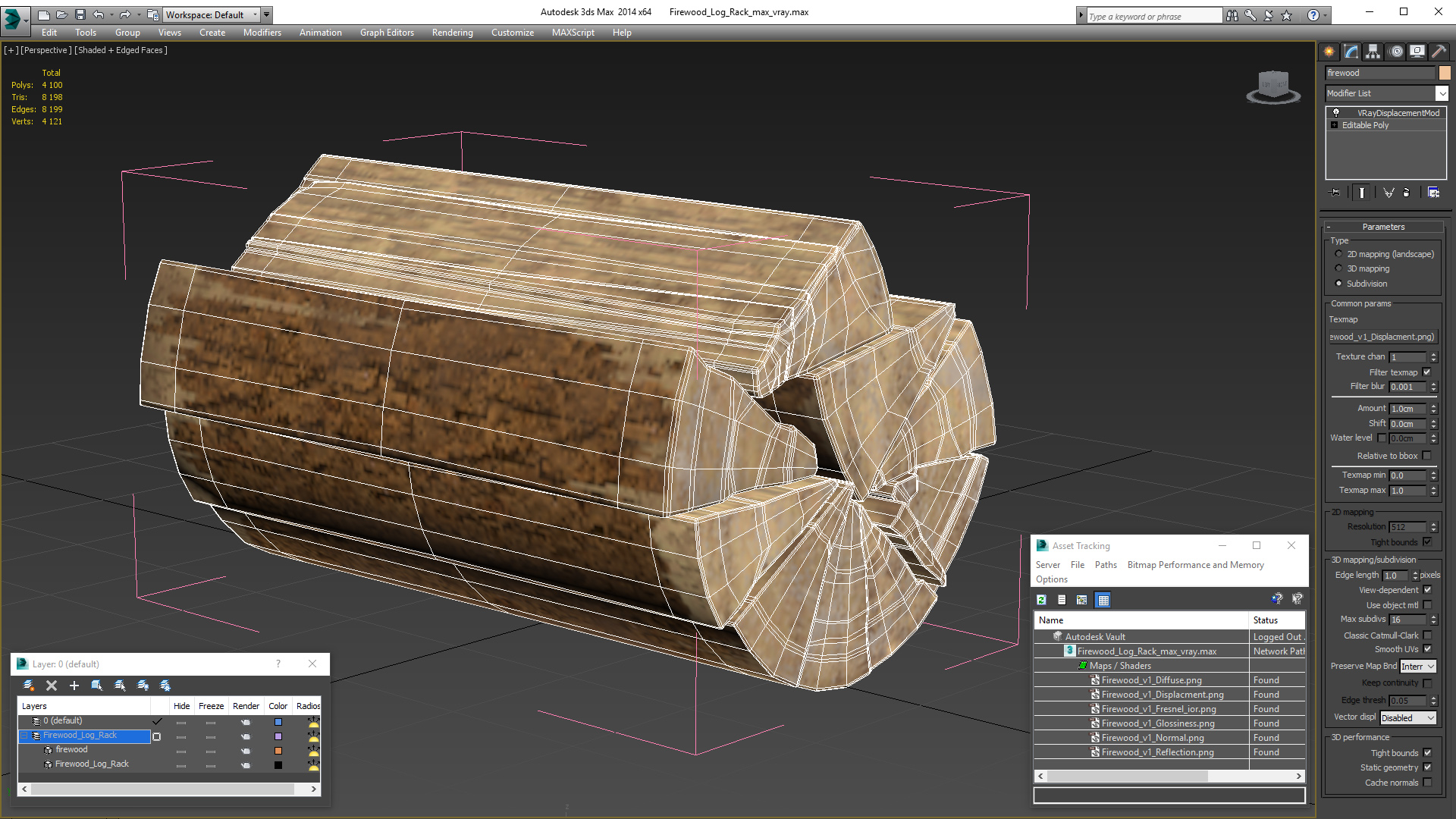1456x819 pixels.
Task: Open the Create command panel tab
Action: (1329, 52)
